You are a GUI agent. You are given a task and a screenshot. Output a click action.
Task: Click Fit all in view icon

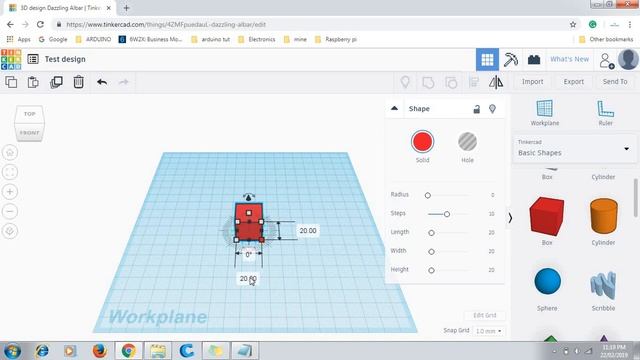(10, 172)
